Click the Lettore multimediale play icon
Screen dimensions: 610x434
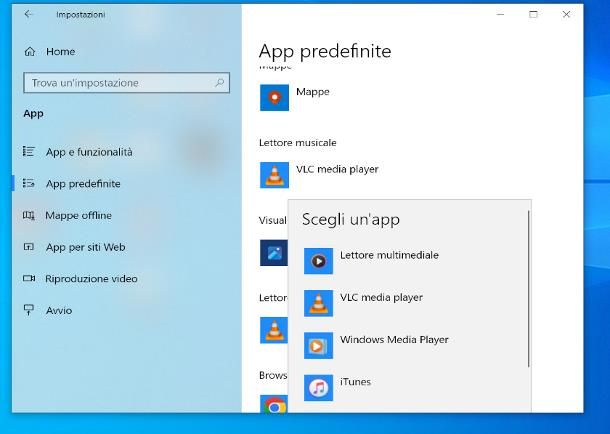click(x=318, y=261)
